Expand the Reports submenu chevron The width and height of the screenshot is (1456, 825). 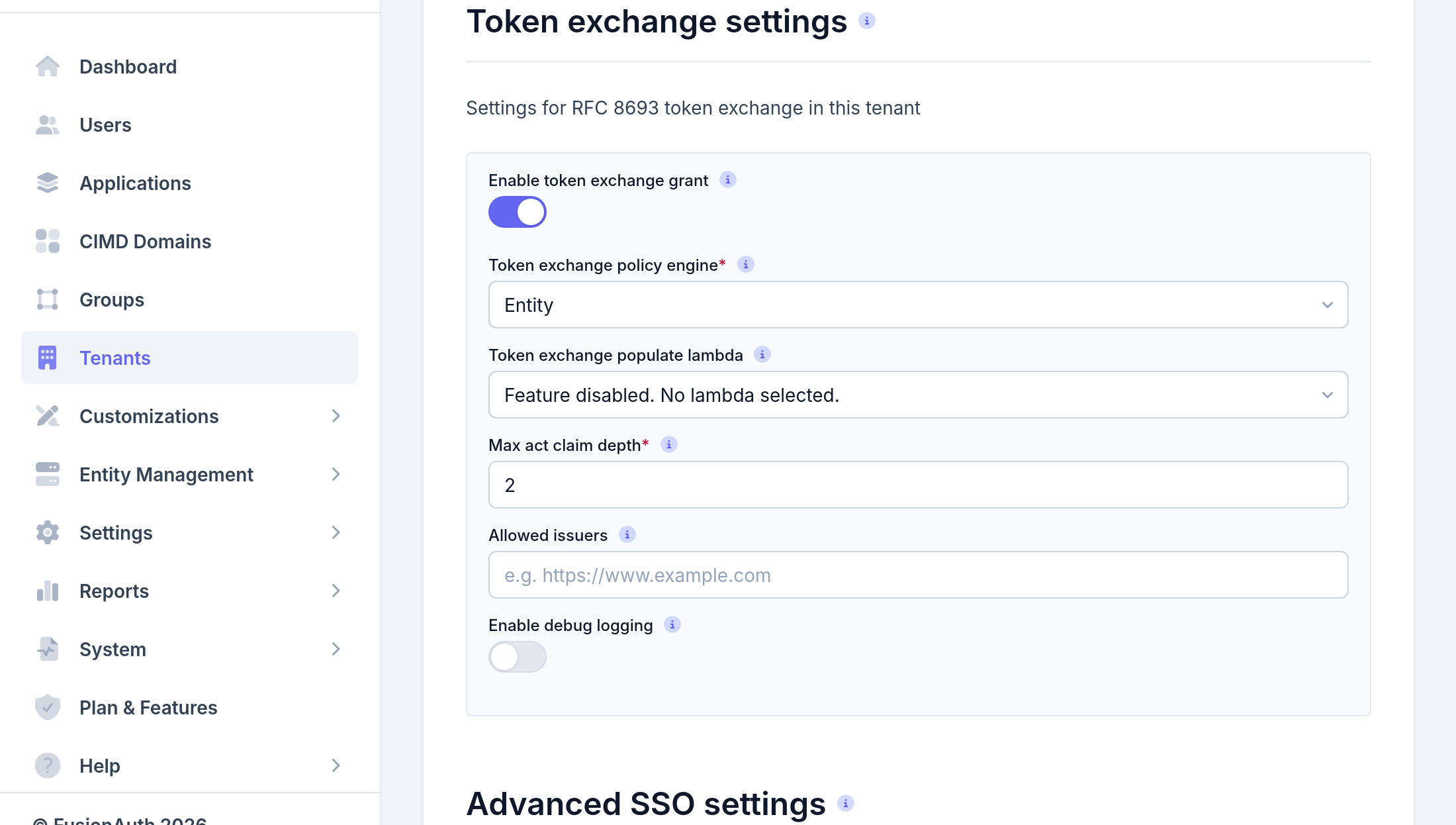(336, 591)
